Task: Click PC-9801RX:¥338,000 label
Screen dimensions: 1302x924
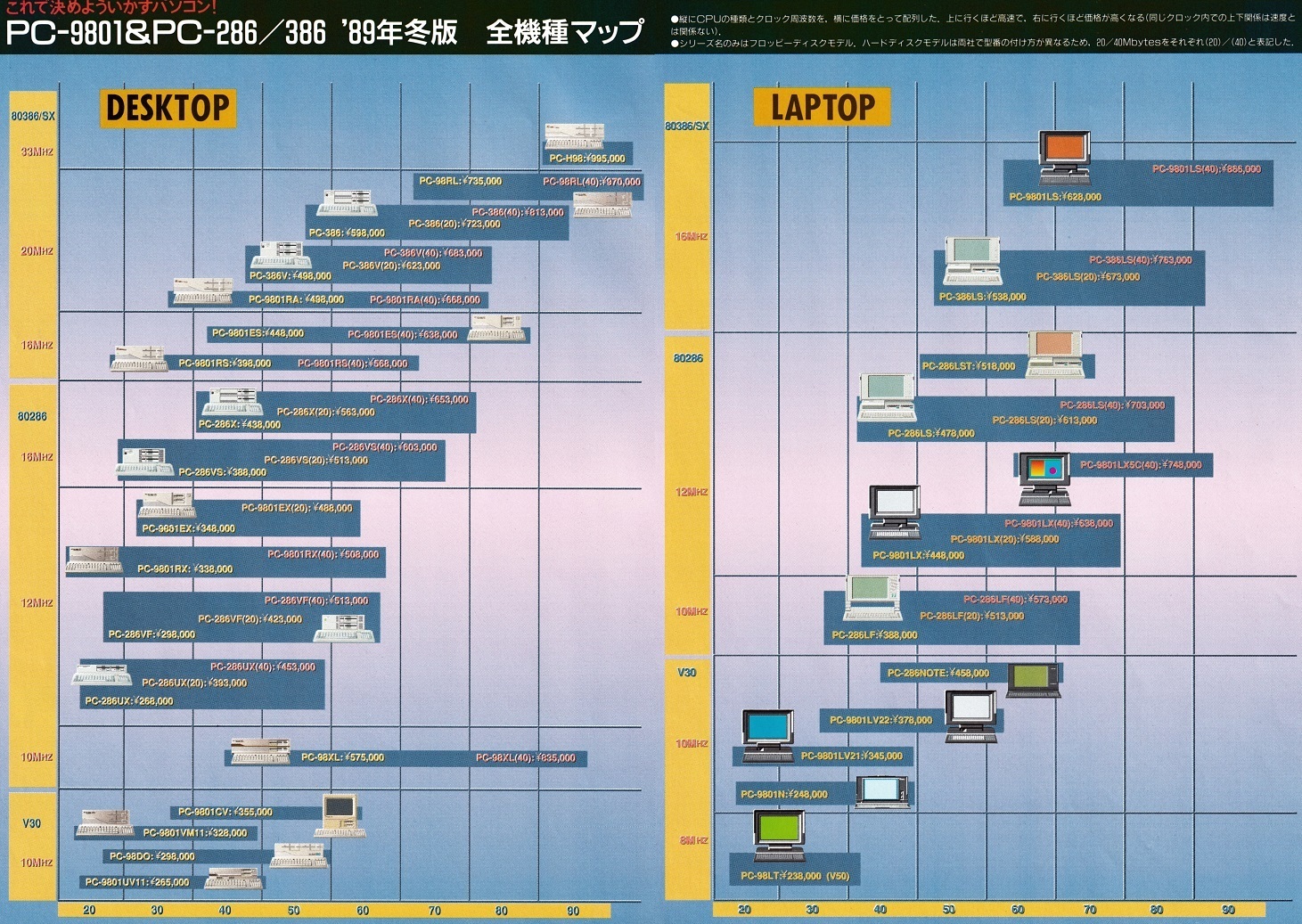Action: 184,568
